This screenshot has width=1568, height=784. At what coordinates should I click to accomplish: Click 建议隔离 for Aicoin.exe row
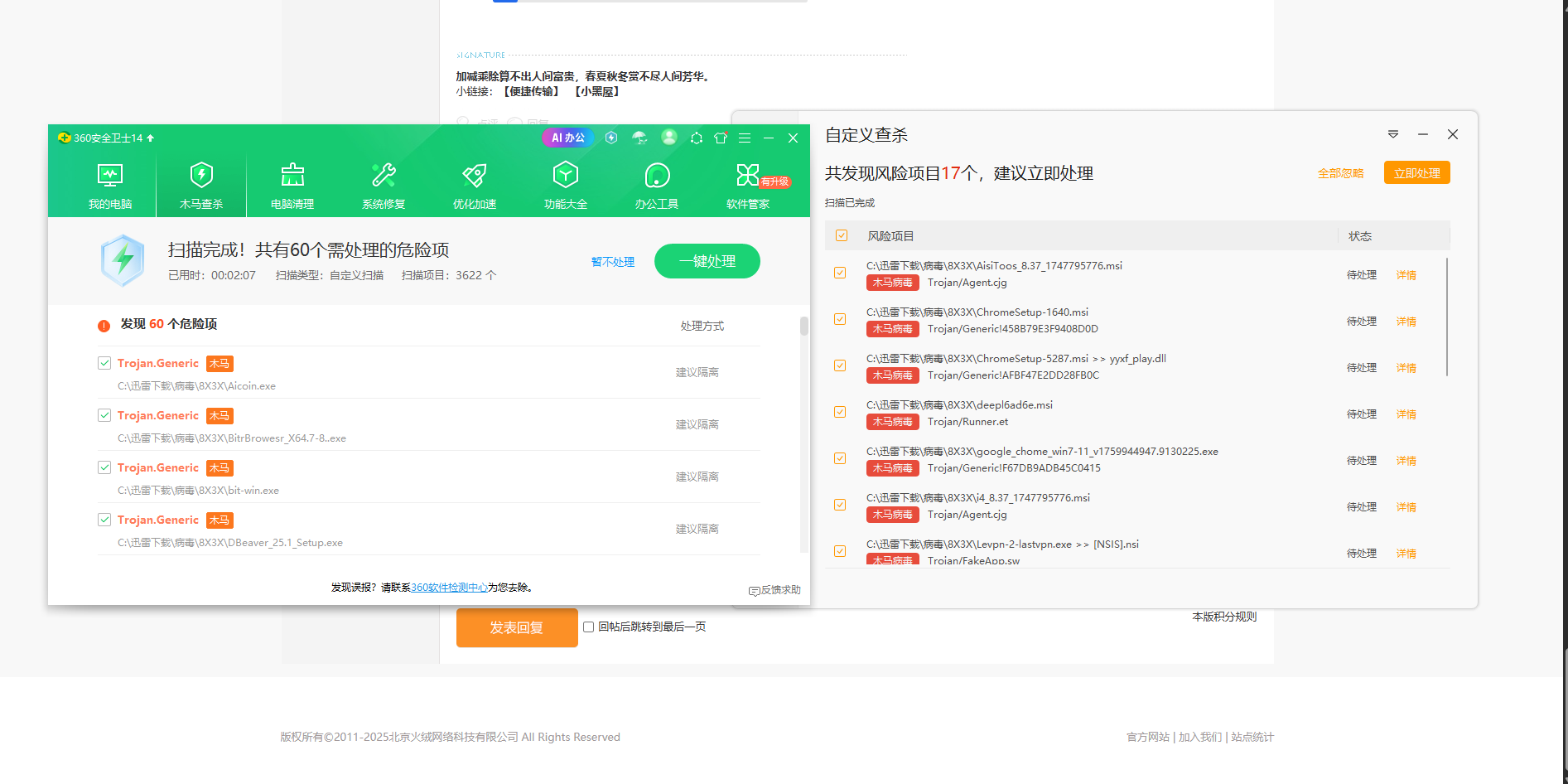tap(697, 373)
